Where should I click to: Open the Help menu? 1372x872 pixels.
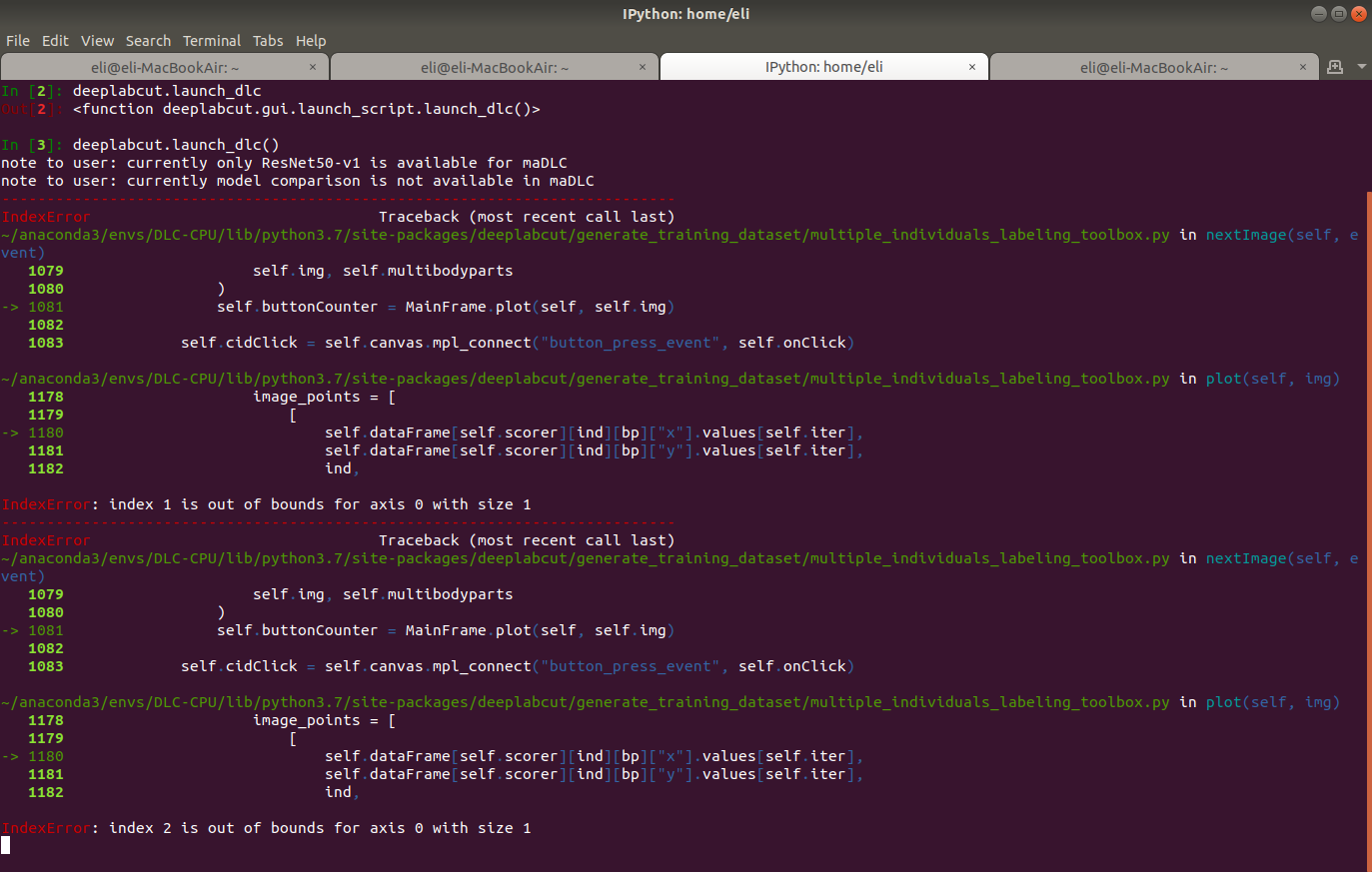(x=311, y=40)
